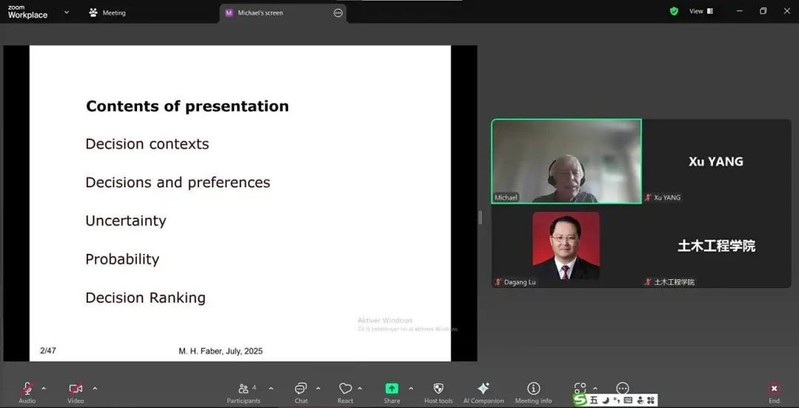Launch the AI Companion
The height and width of the screenshot is (408, 799).
pos(483,388)
